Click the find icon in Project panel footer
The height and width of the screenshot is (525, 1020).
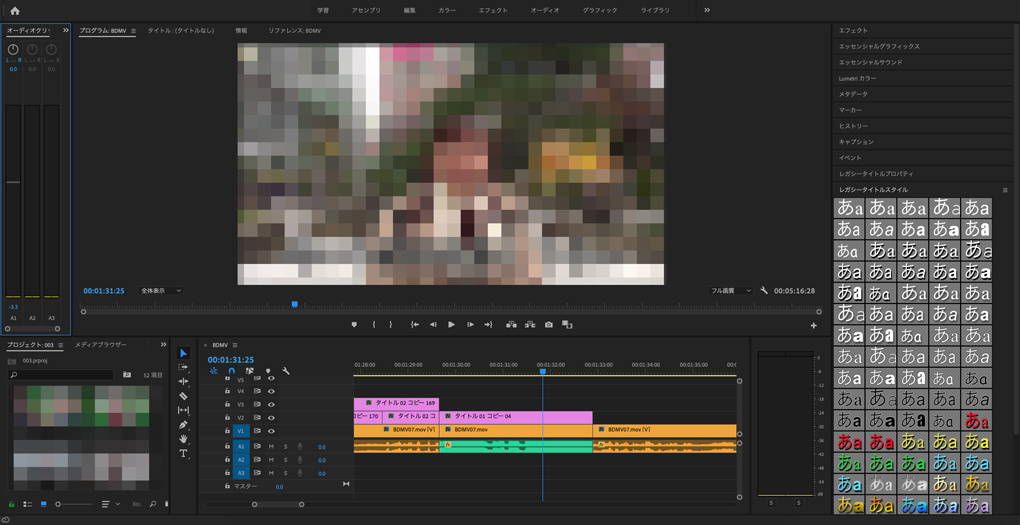point(153,504)
